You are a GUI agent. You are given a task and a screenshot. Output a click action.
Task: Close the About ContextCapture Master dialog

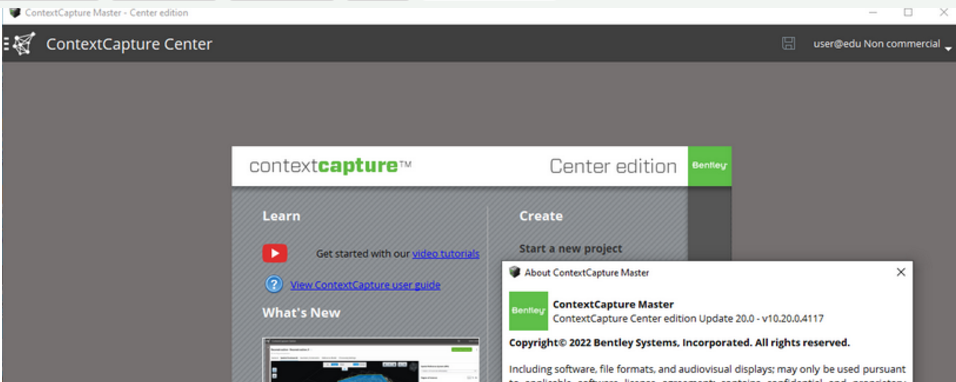pos(901,272)
